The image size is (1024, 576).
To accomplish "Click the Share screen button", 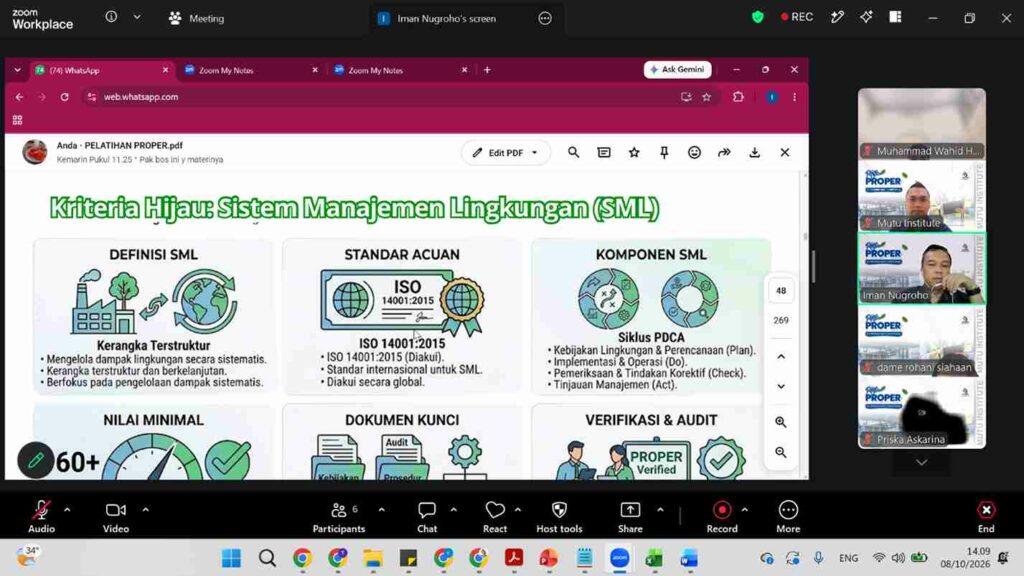I will point(630,516).
